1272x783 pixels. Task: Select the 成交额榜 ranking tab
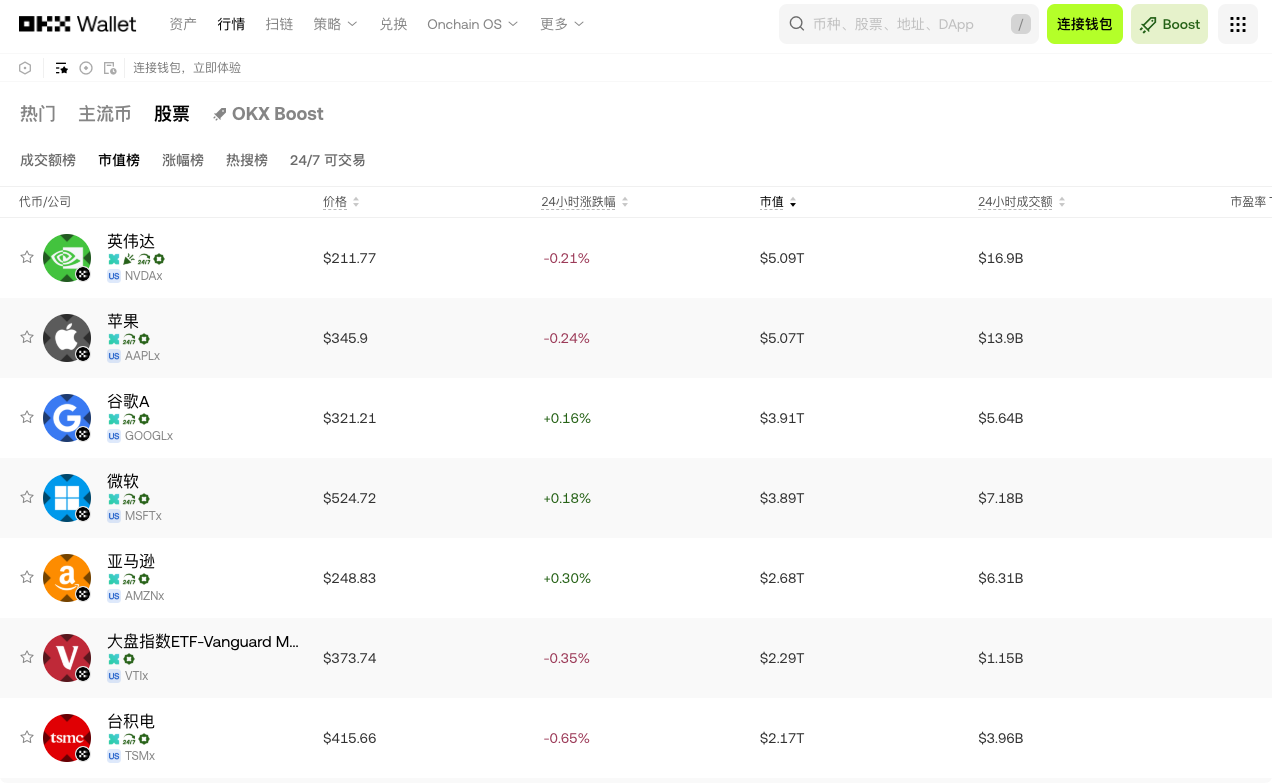click(48, 160)
